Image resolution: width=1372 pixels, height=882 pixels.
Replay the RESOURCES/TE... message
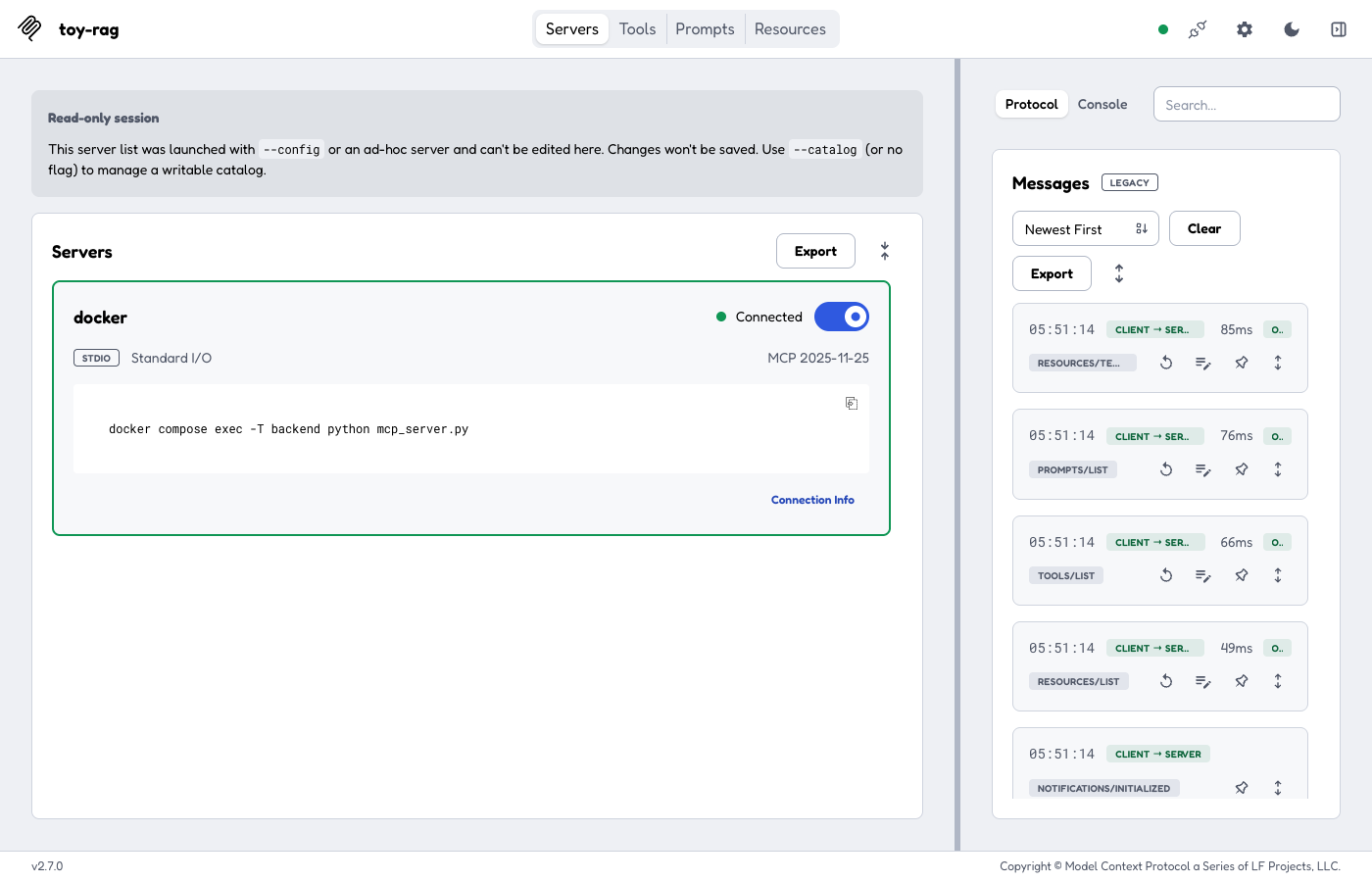1166,363
